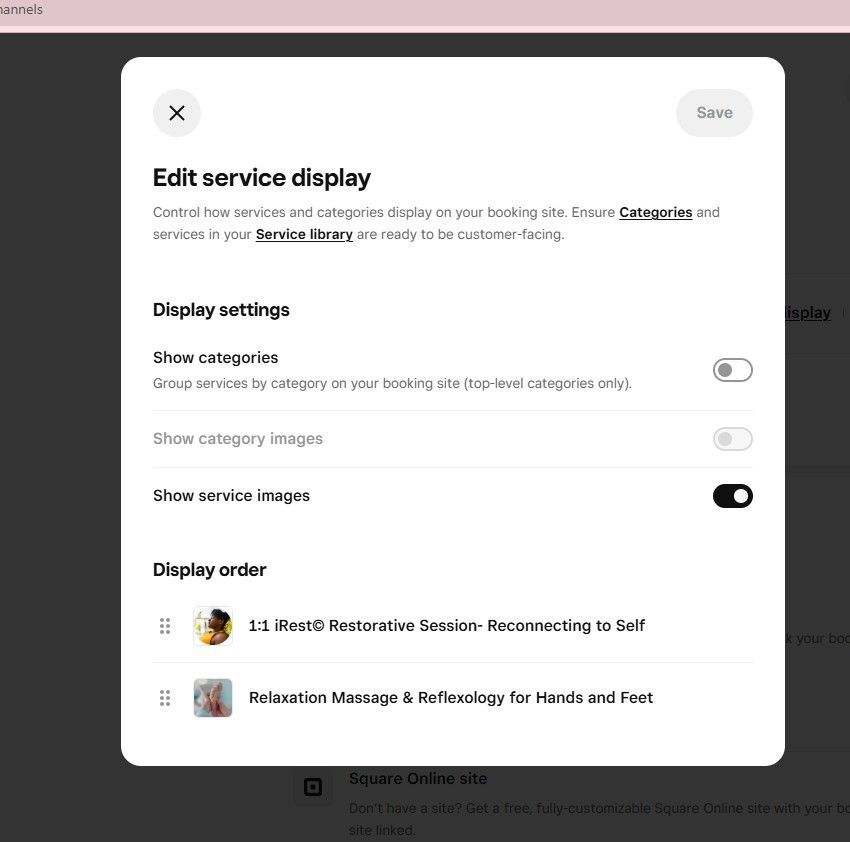The height and width of the screenshot is (842, 850).
Task: Open the Service library link
Action: click(304, 235)
